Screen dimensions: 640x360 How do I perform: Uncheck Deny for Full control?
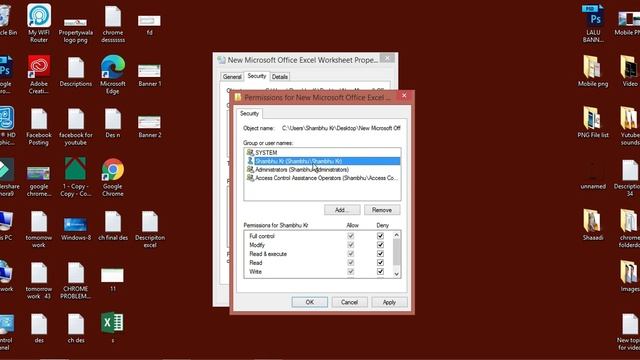pyautogui.click(x=380, y=236)
